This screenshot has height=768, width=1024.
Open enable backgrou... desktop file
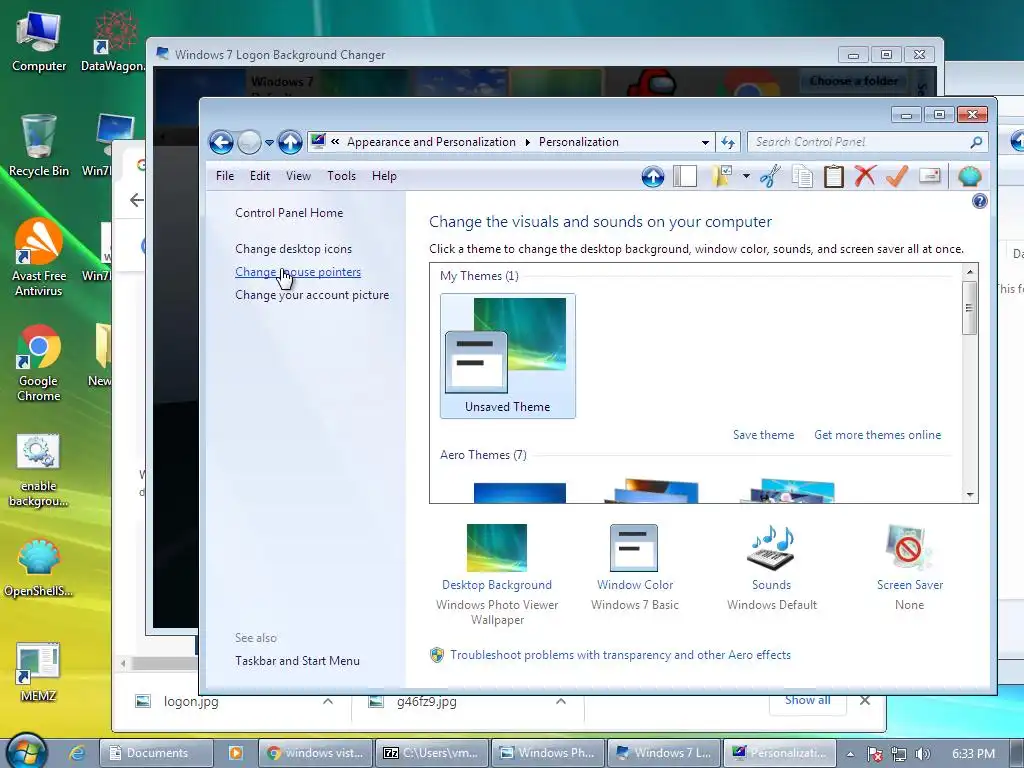tap(39, 471)
